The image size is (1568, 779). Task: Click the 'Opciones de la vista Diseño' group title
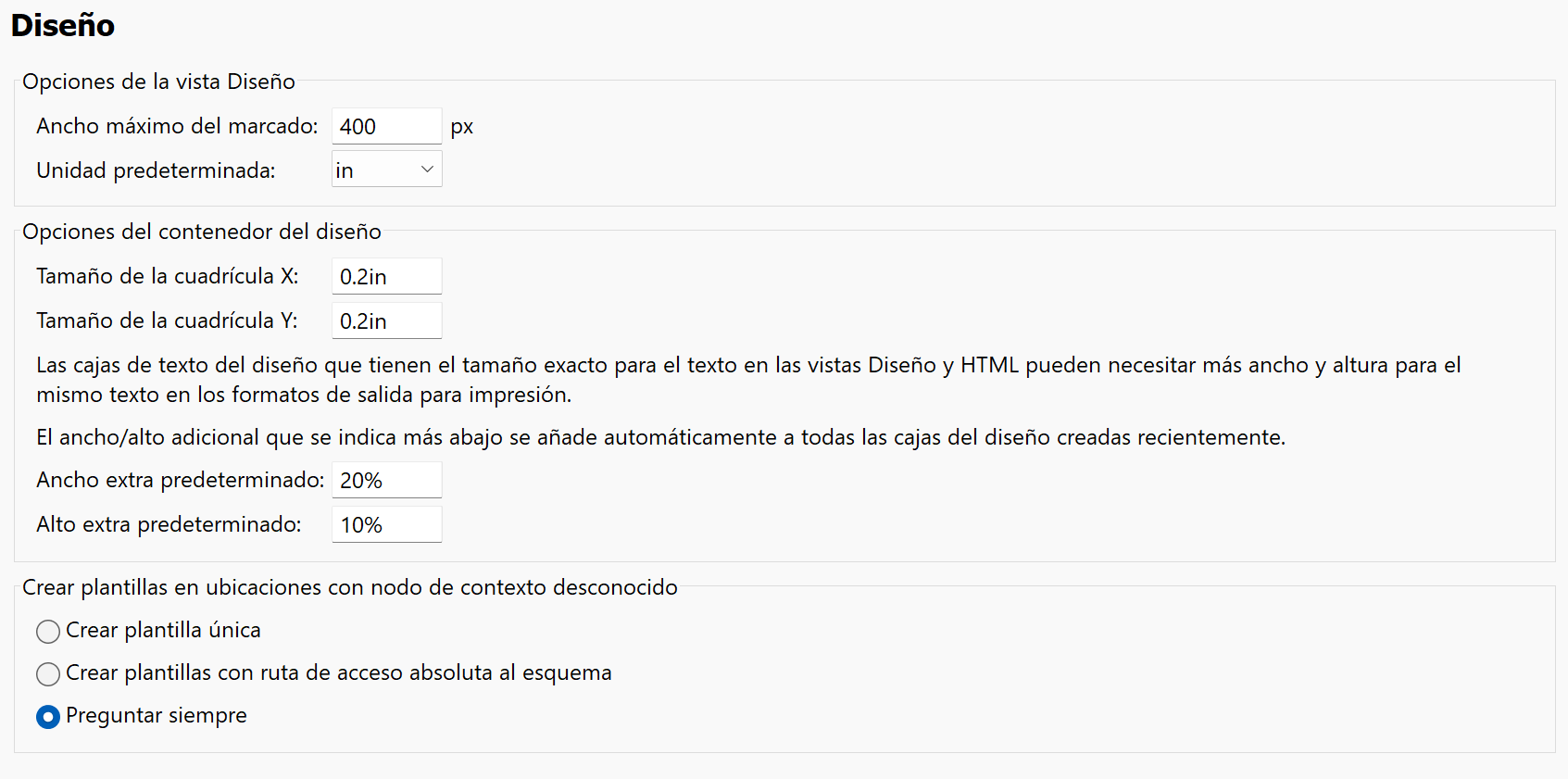click(158, 82)
